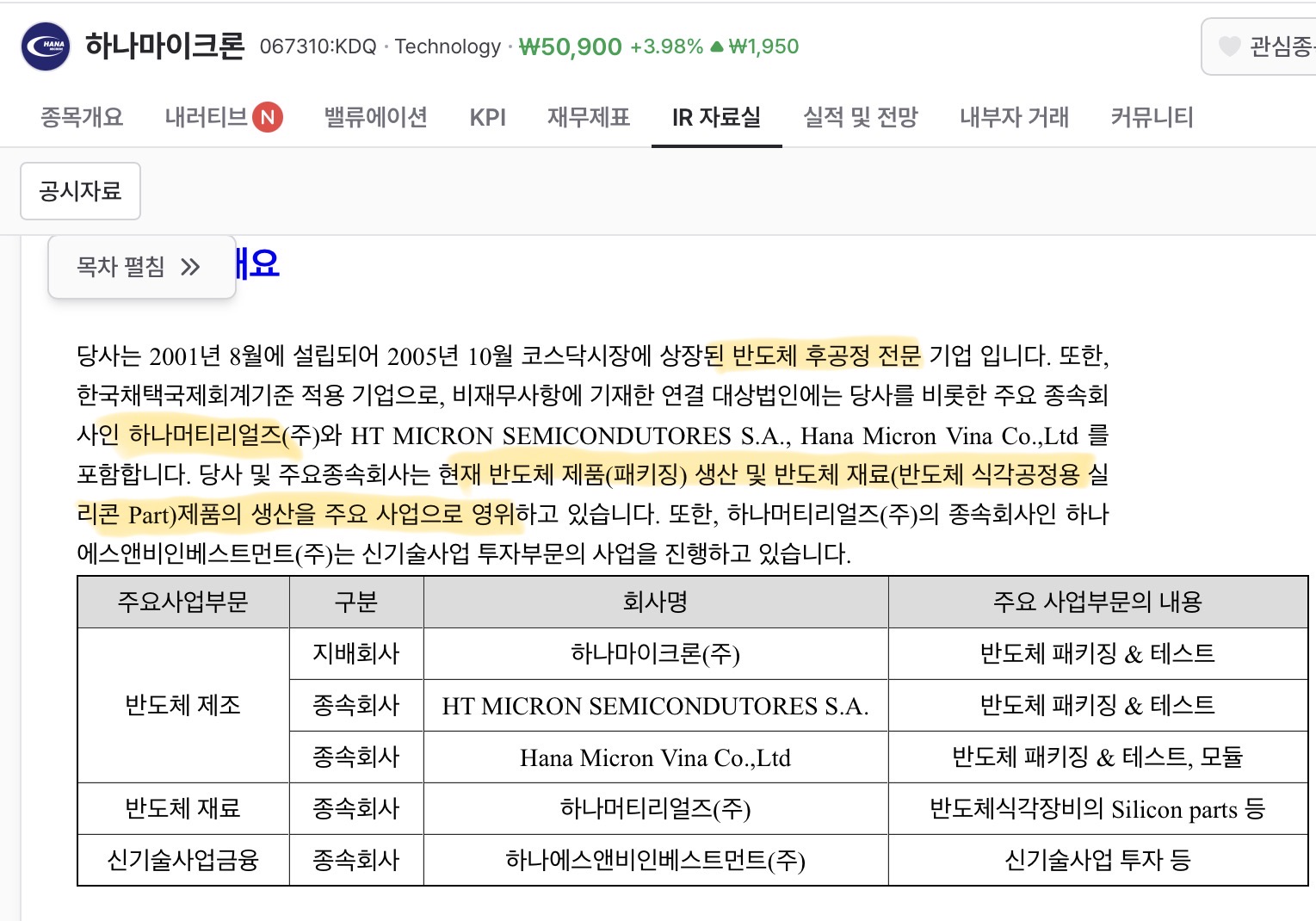Add stock with 관심종목 button
The height and width of the screenshot is (921, 1316).
pos(1261,46)
